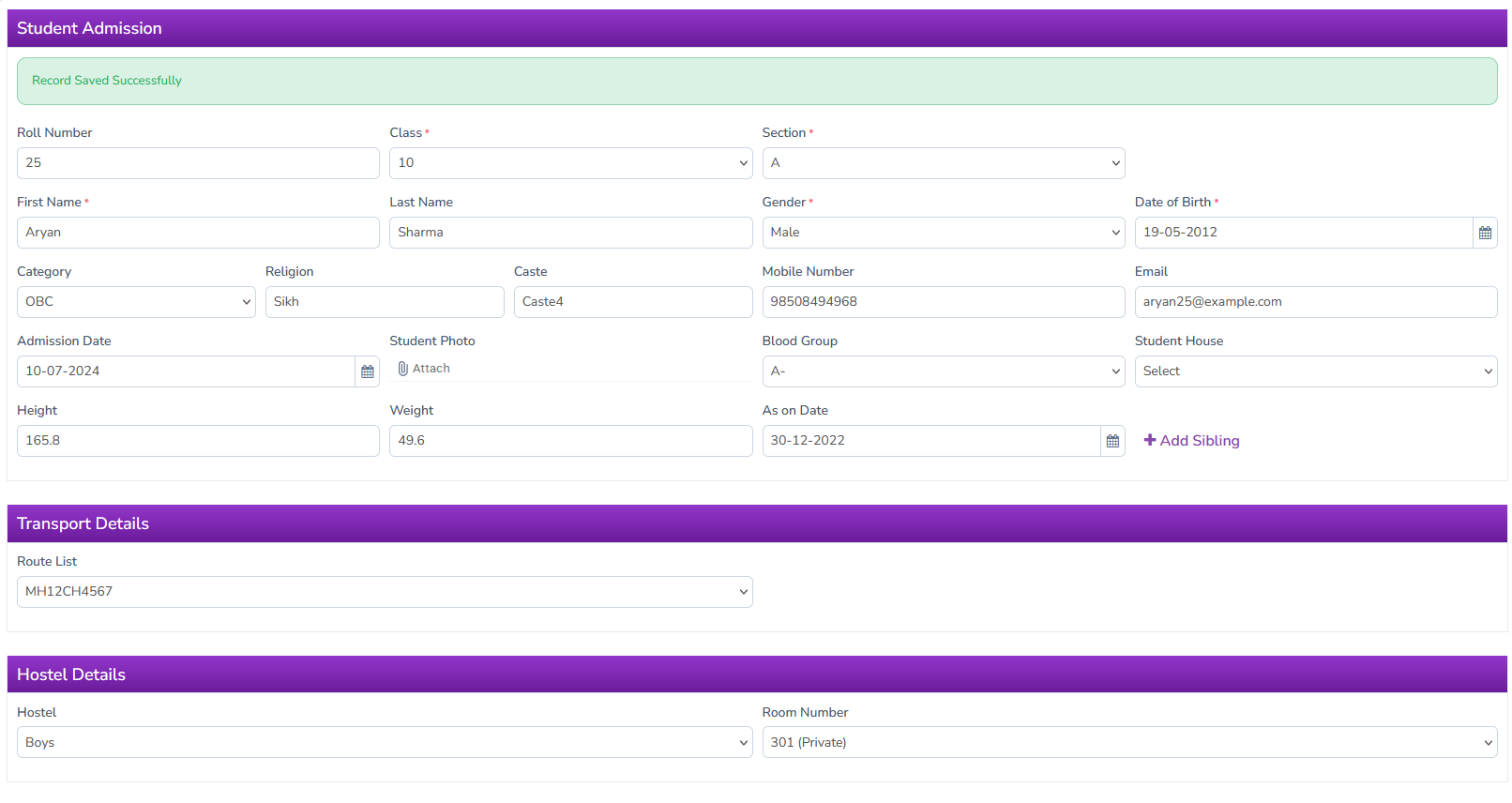Screen dimensions: 1512x803
Task: Open the Gender dropdown
Action: click(x=943, y=233)
